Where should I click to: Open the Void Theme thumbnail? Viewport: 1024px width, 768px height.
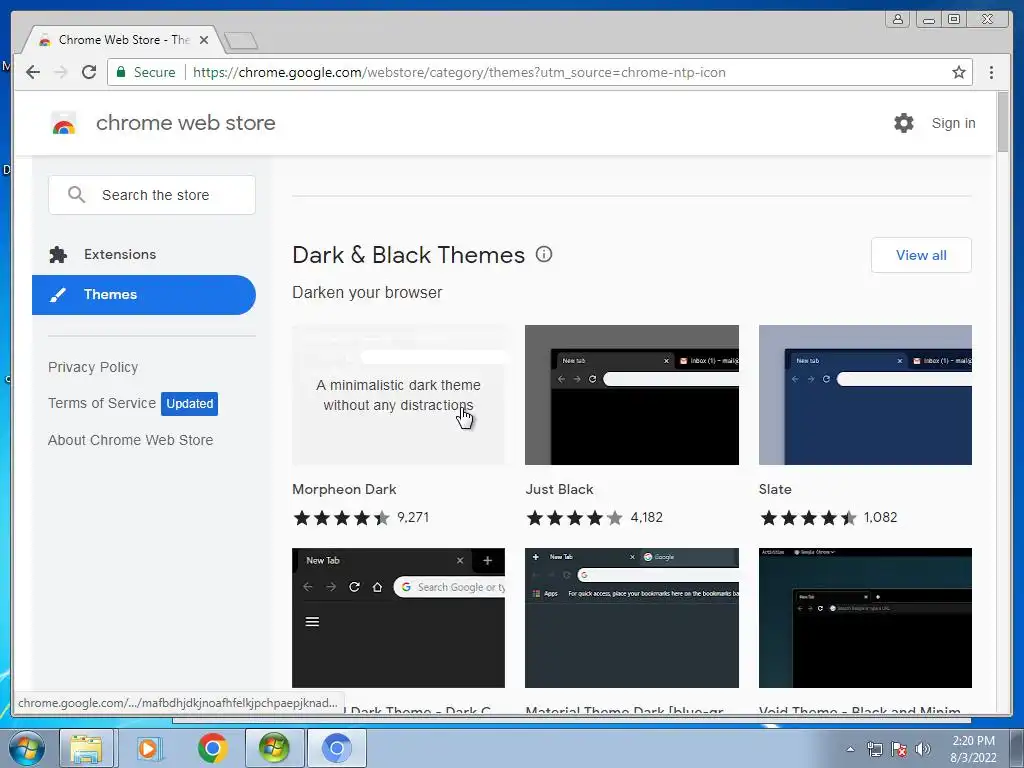click(865, 618)
